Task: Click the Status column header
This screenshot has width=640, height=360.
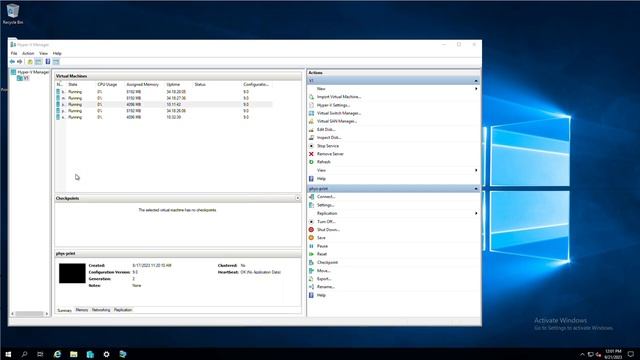Action: click(200, 84)
